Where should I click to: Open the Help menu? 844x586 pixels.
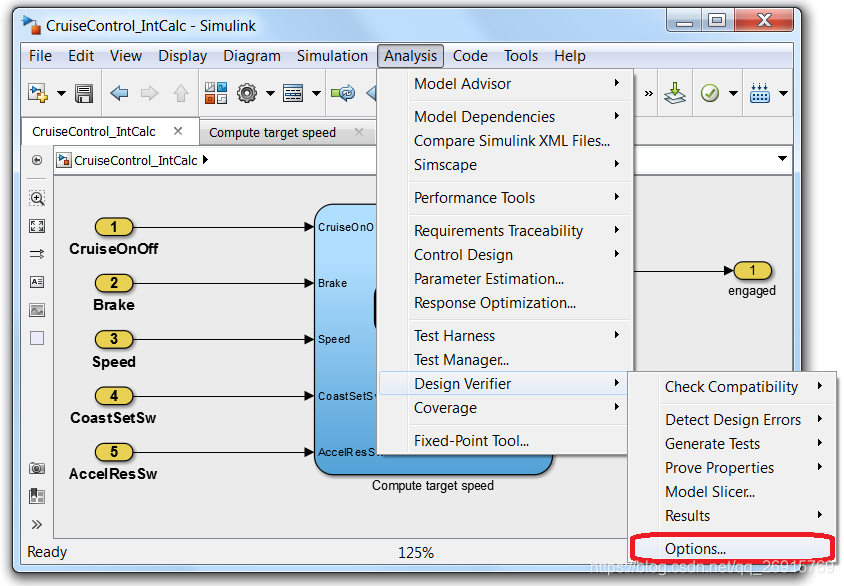coord(569,56)
